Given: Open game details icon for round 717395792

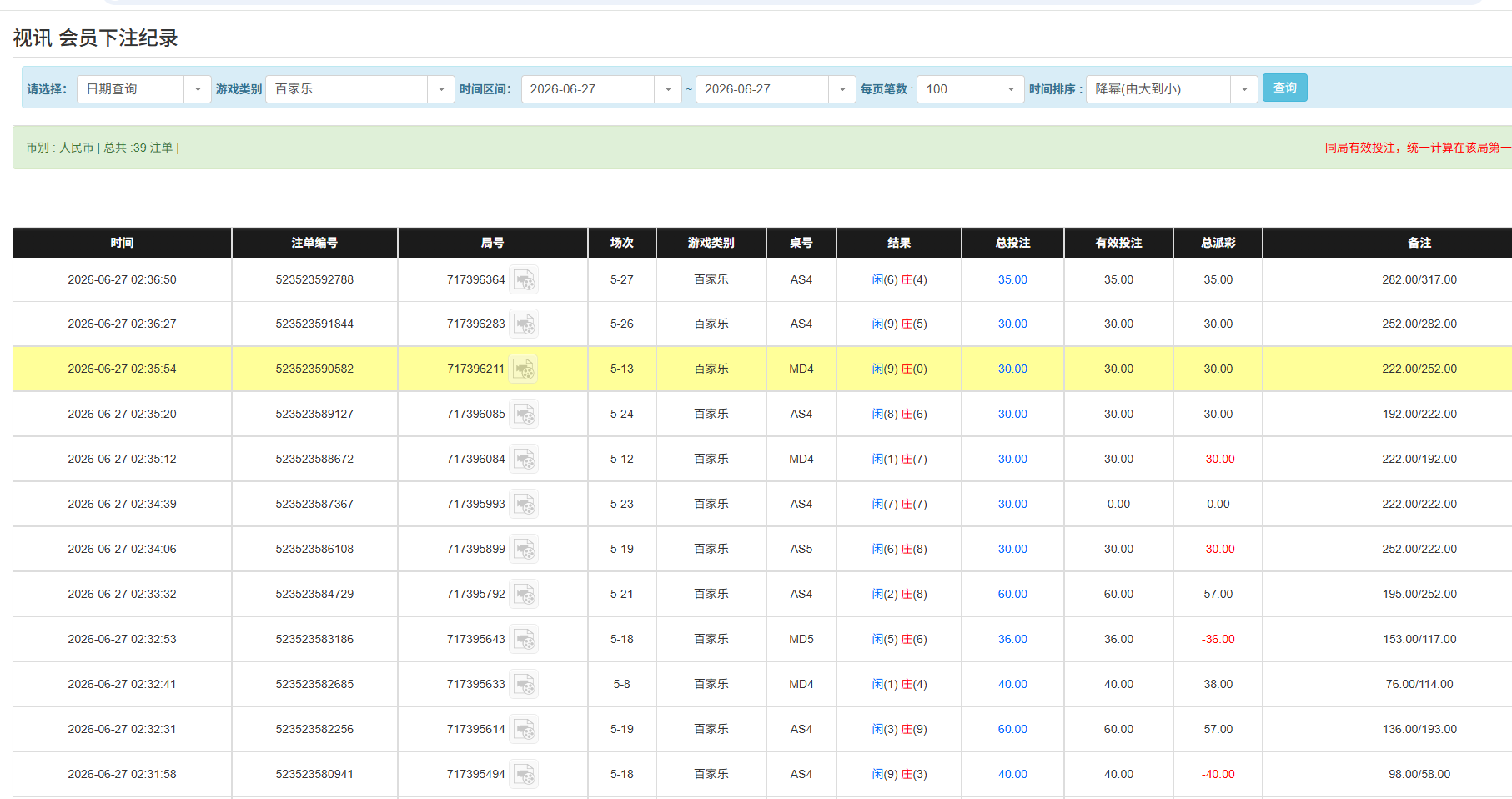Looking at the screenshot, I should (524, 595).
